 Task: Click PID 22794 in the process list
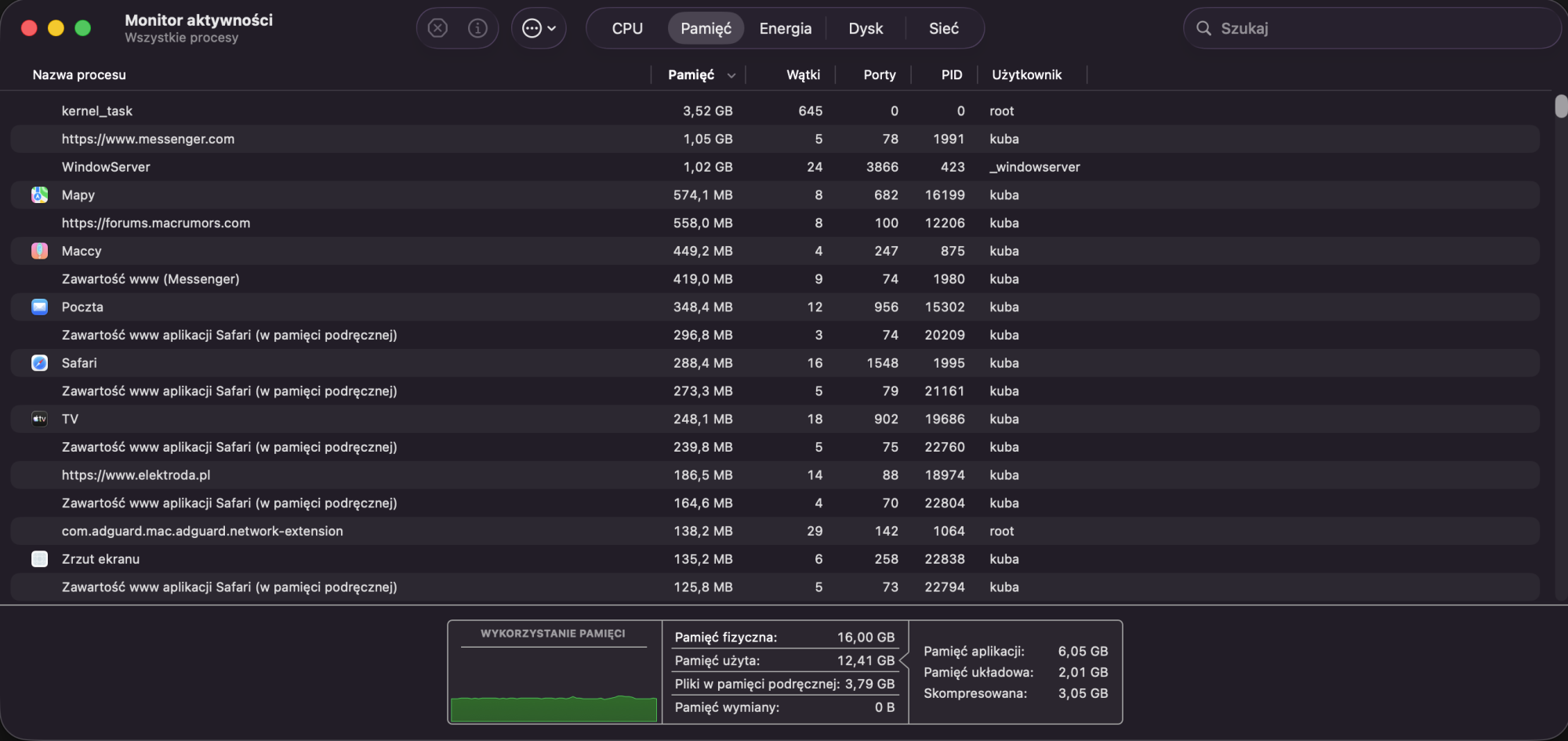(x=945, y=587)
